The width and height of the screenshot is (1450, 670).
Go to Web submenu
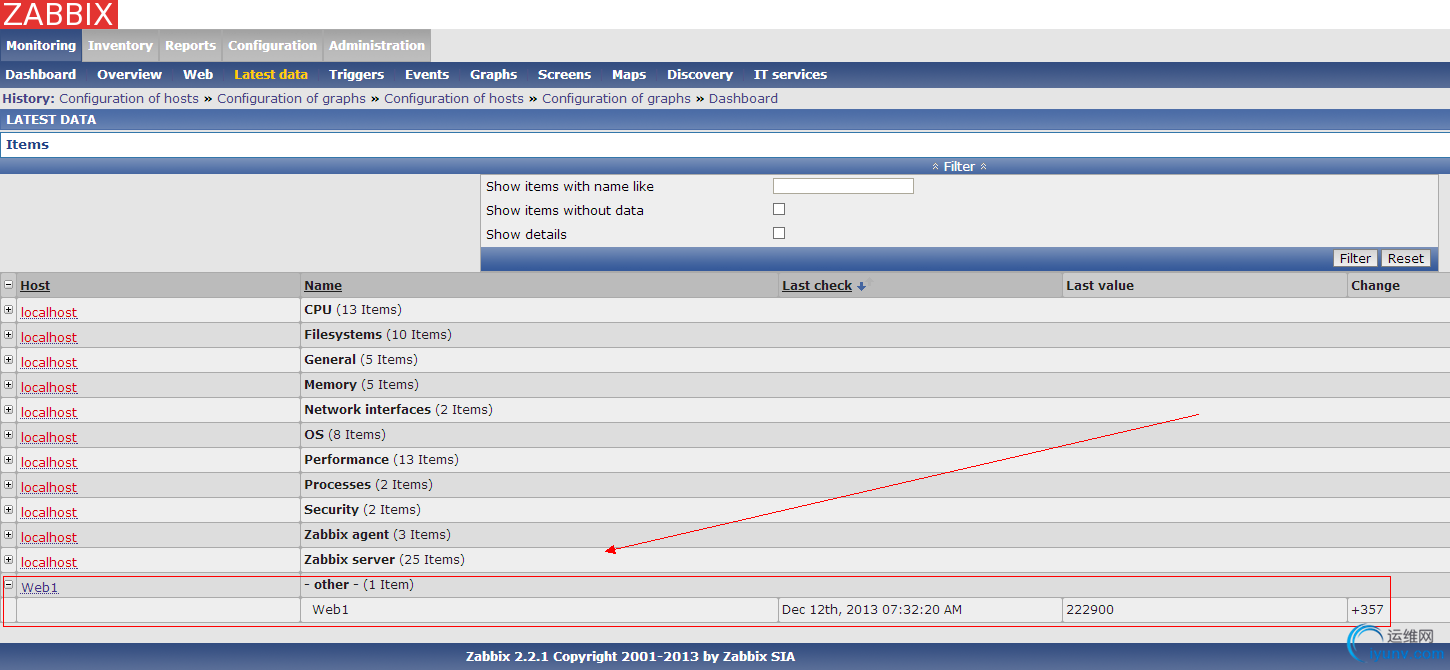198,75
